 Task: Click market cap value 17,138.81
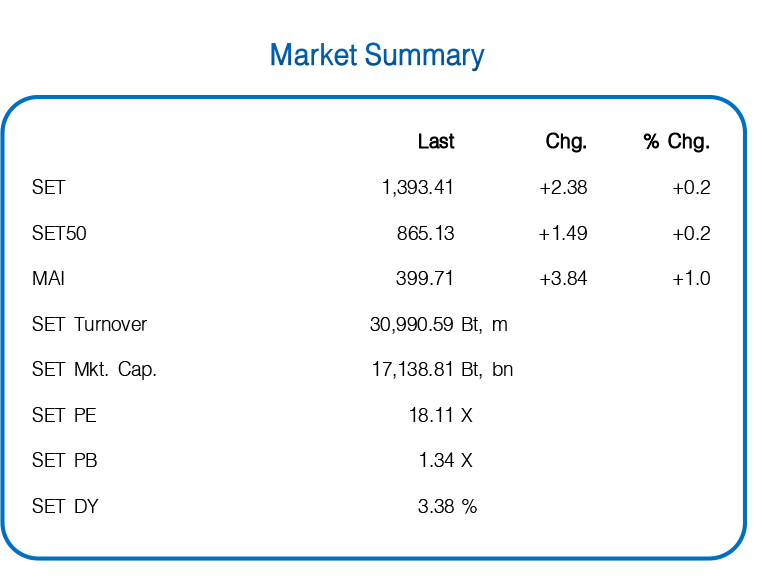pos(412,370)
